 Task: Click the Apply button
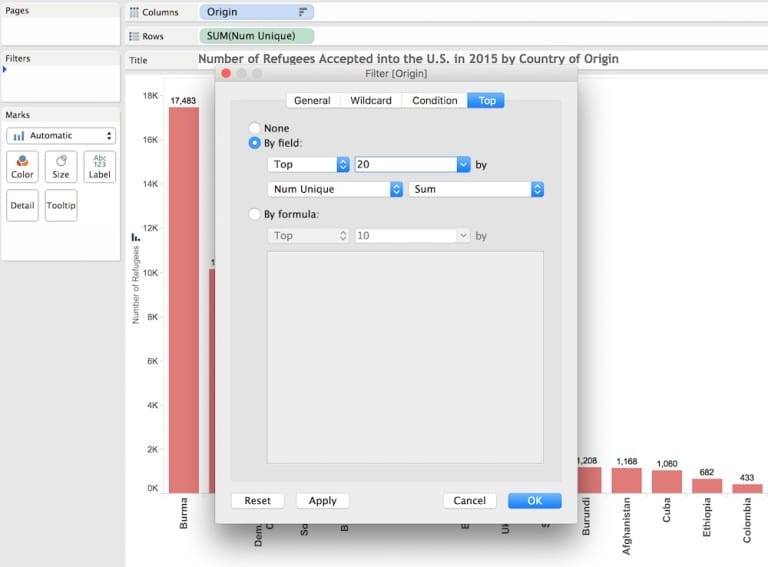point(322,500)
